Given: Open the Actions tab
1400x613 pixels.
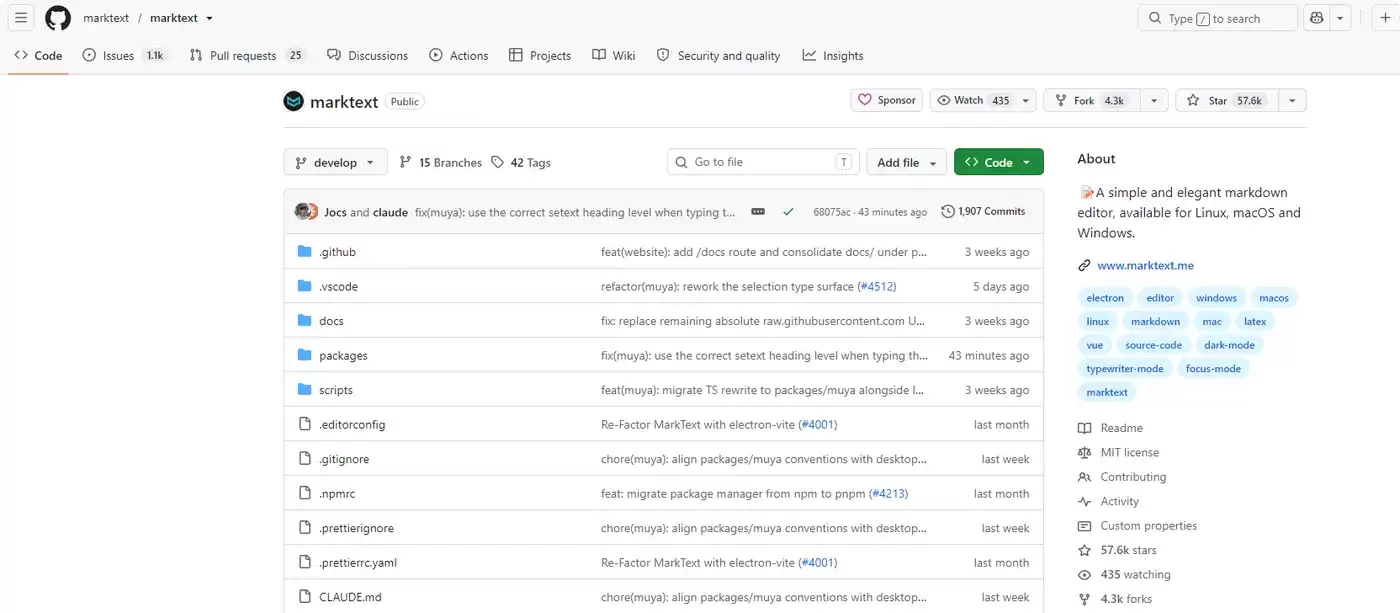Looking at the screenshot, I should coord(459,56).
